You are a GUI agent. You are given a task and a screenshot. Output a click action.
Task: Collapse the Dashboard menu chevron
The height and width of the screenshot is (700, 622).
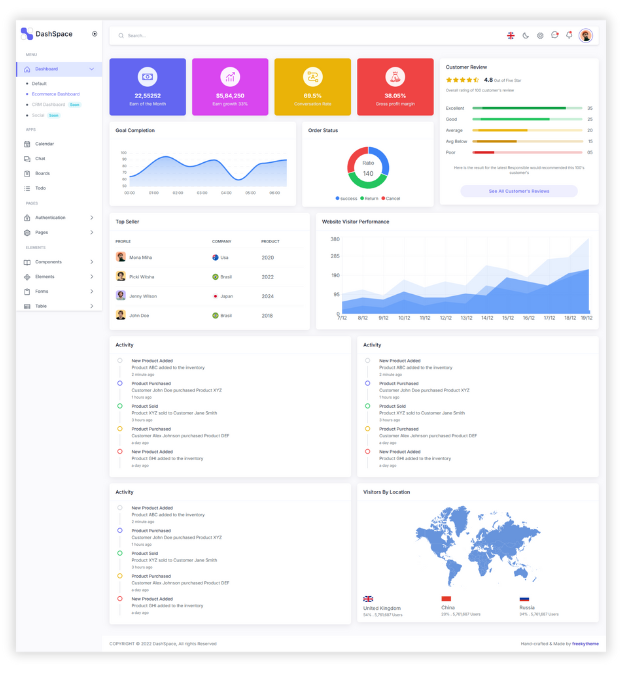[92, 69]
